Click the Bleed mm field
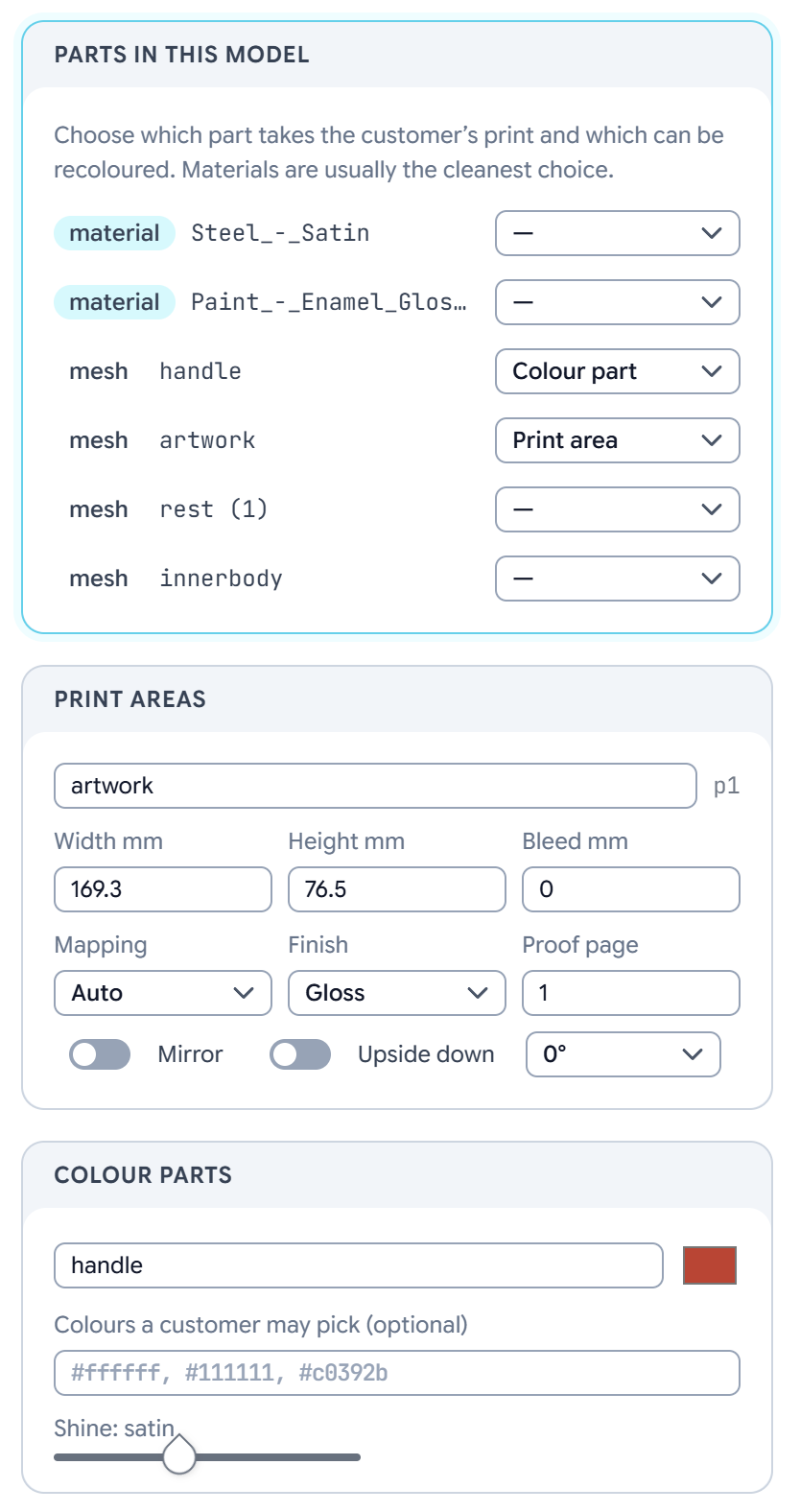Screen dimensions: 800x1512 [631, 889]
